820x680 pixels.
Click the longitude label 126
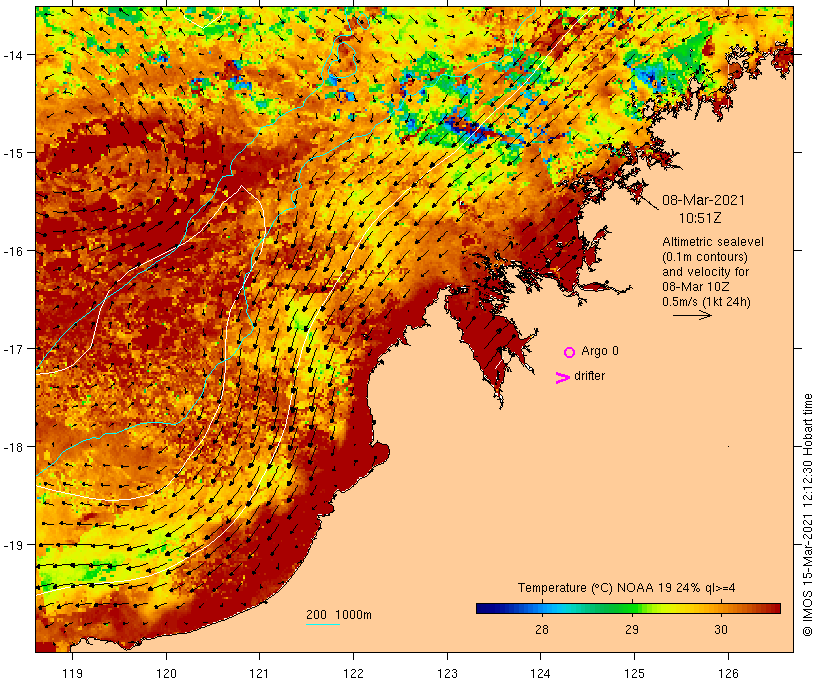coord(728,673)
